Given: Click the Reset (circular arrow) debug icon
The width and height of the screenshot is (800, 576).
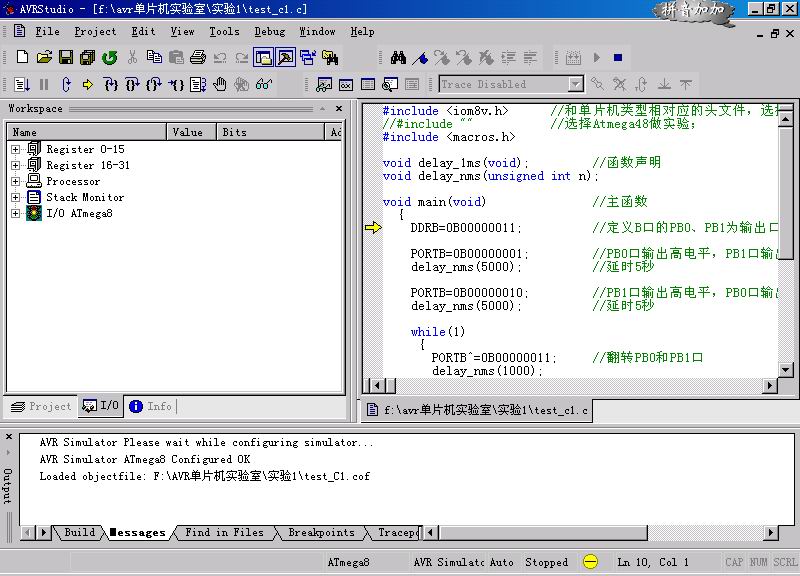Looking at the screenshot, I should (66, 85).
